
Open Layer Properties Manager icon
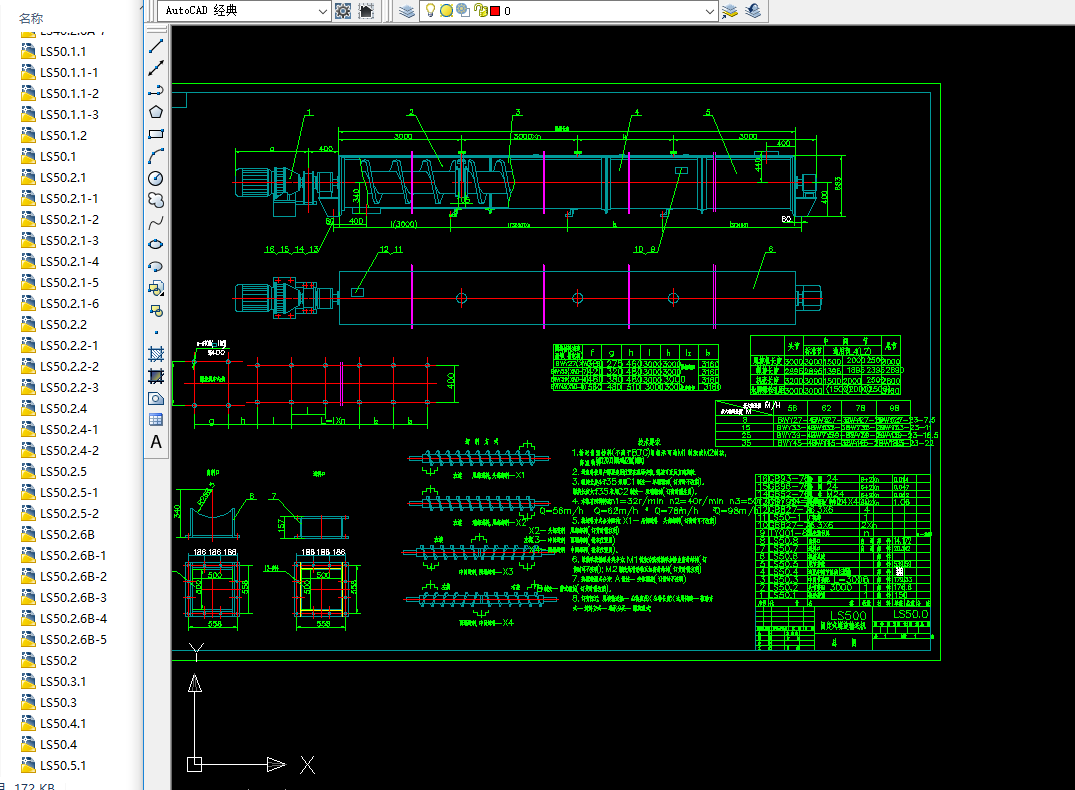click(x=407, y=10)
